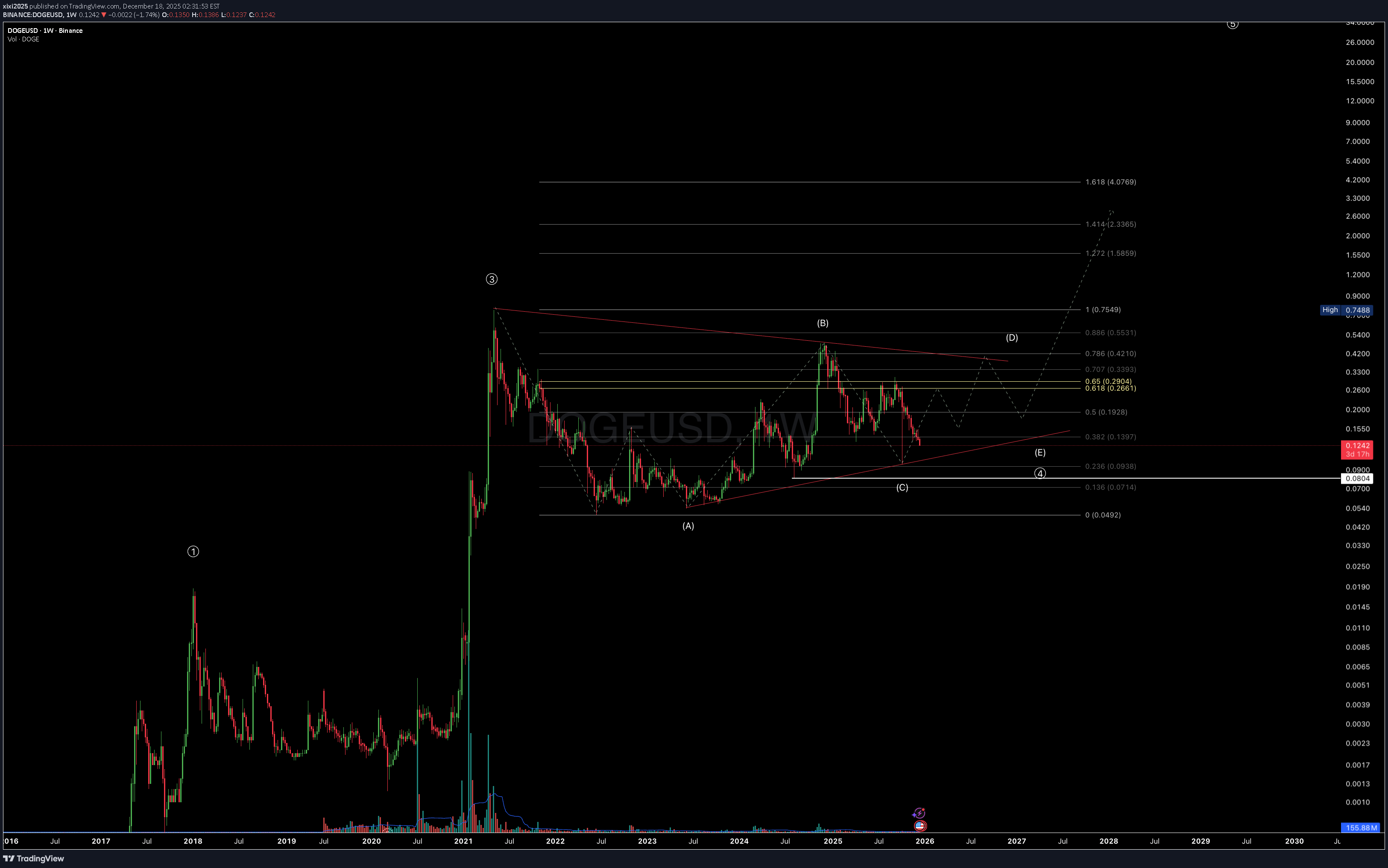This screenshot has width=1388, height=868.
Task: Select the circled wave 3 label
Action: (x=492, y=279)
